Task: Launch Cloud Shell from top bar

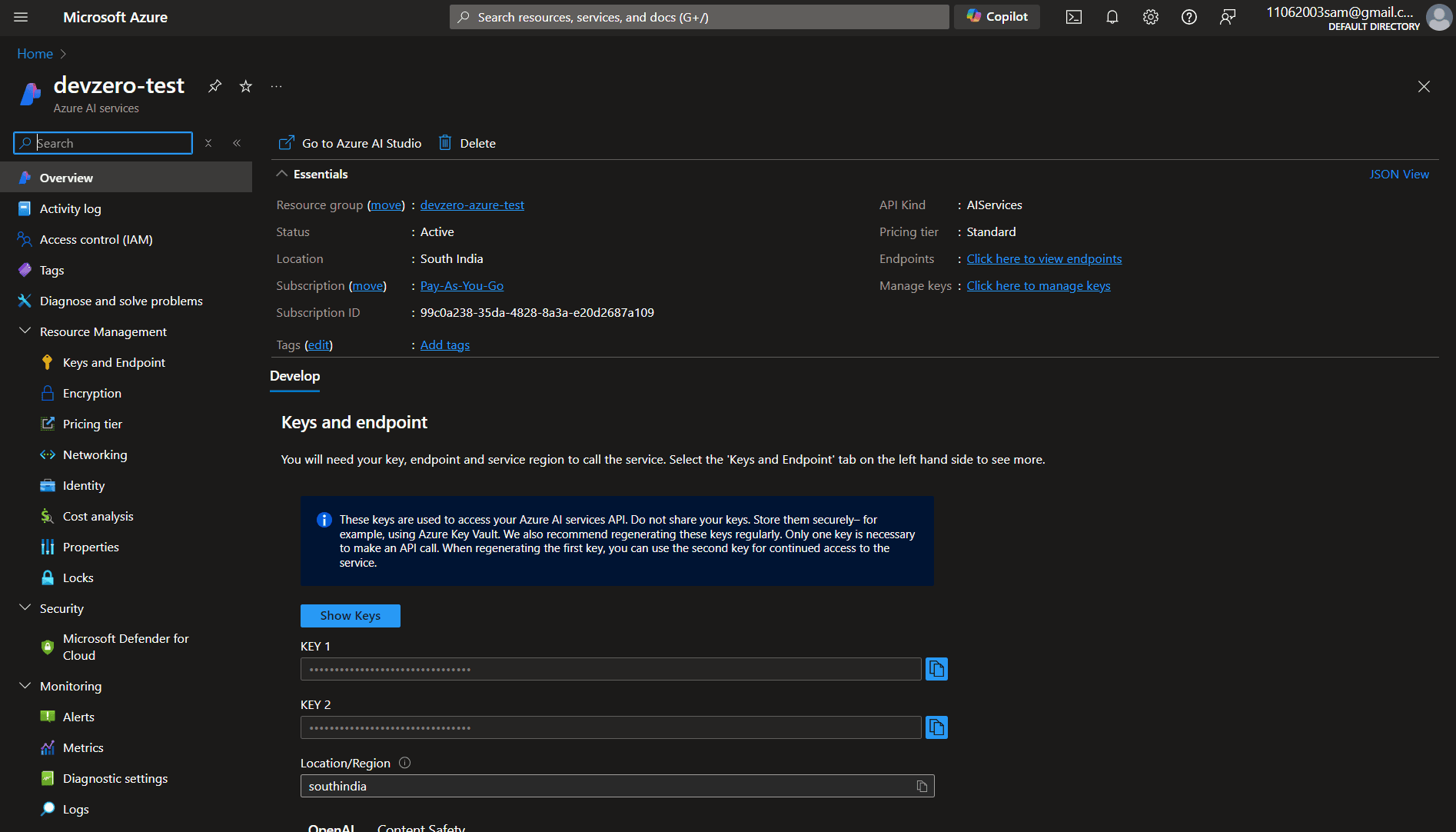Action: click(x=1073, y=16)
